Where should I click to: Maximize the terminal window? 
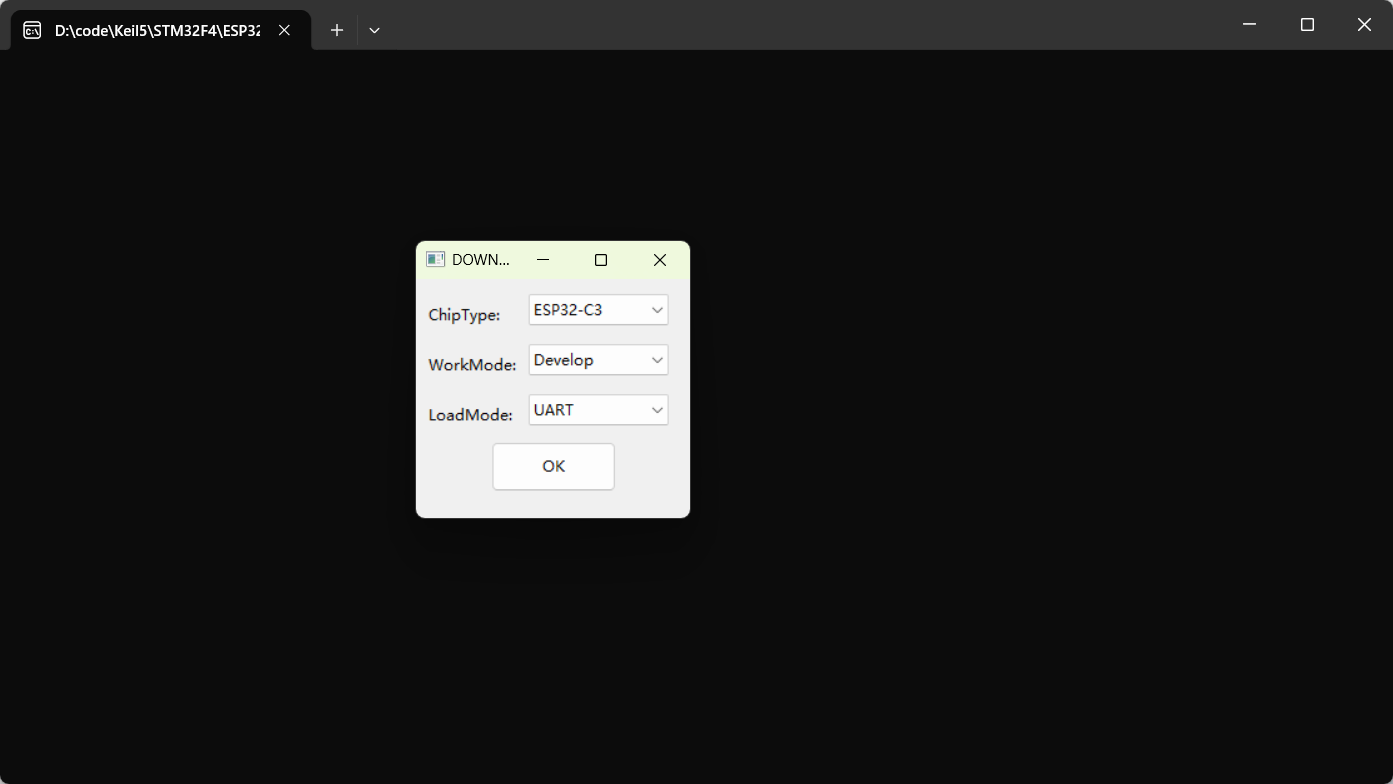[x=1307, y=24]
